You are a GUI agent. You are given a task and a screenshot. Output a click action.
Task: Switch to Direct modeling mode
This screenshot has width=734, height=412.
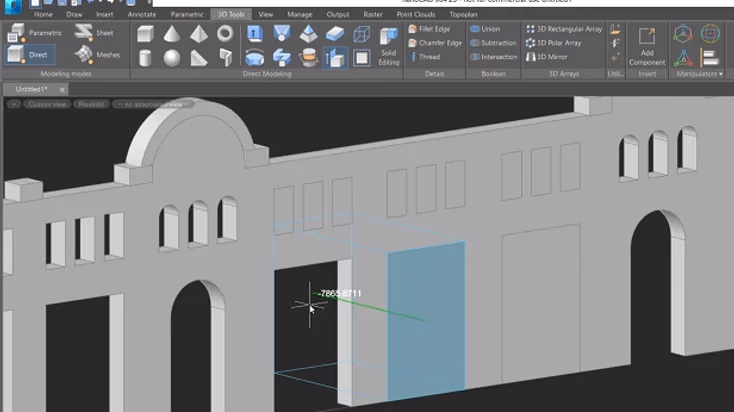click(x=30, y=55)
